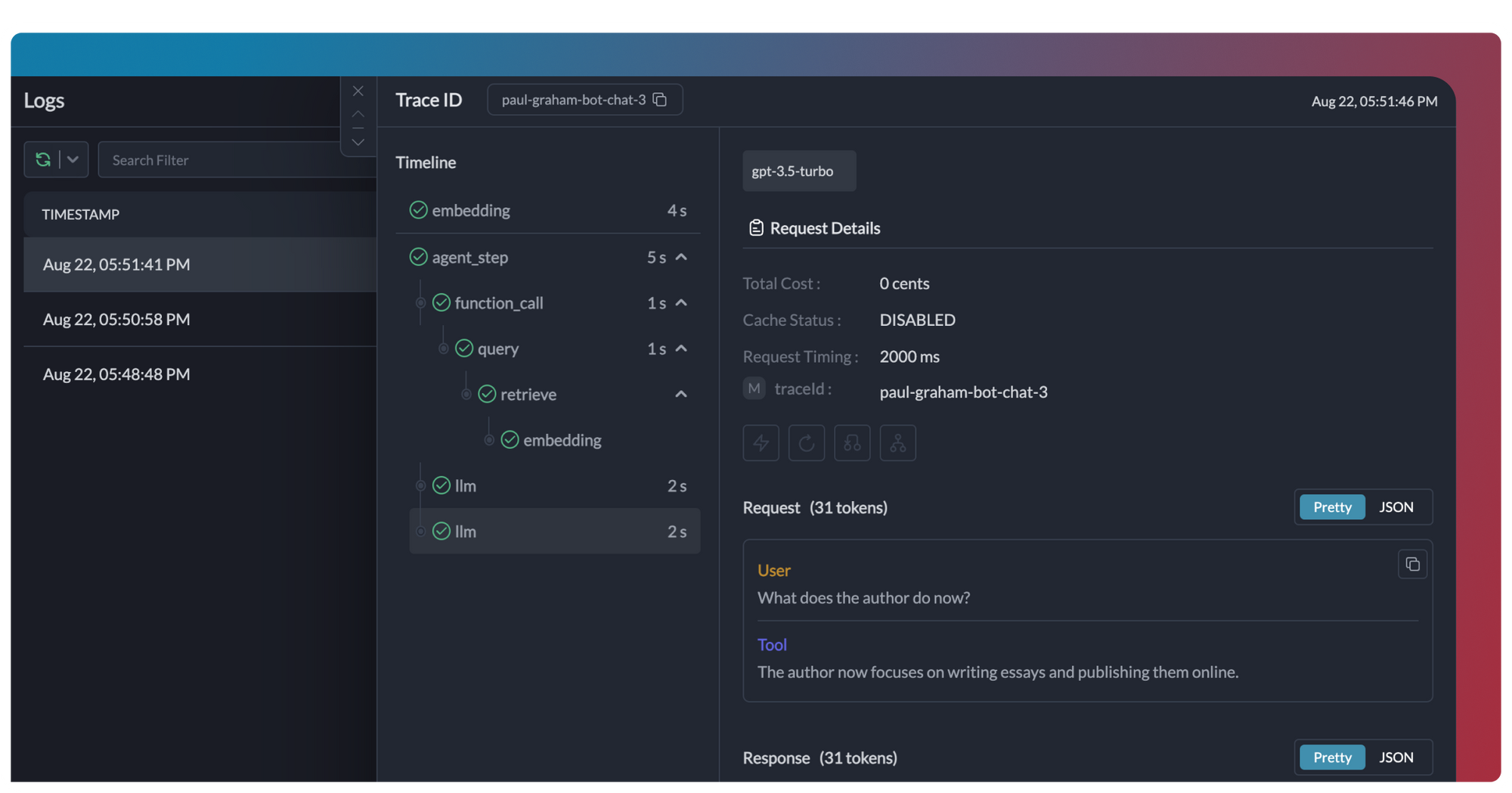The width and height of the screenshot is (1512, 793).
Task: Click the lightning bolt action icon
Action: tap(761, 443)
